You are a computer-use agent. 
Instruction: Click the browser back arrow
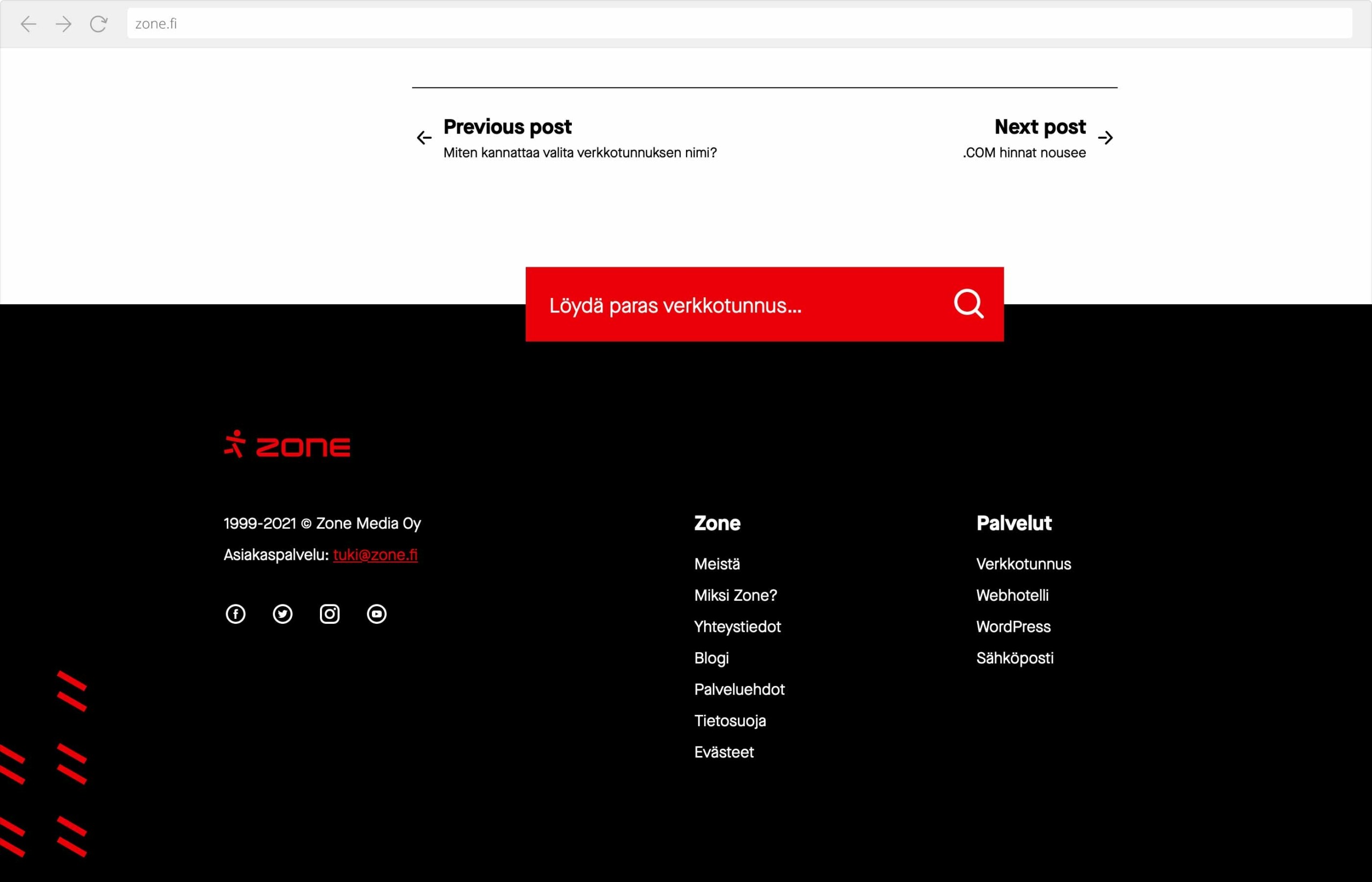click(28, 24)
